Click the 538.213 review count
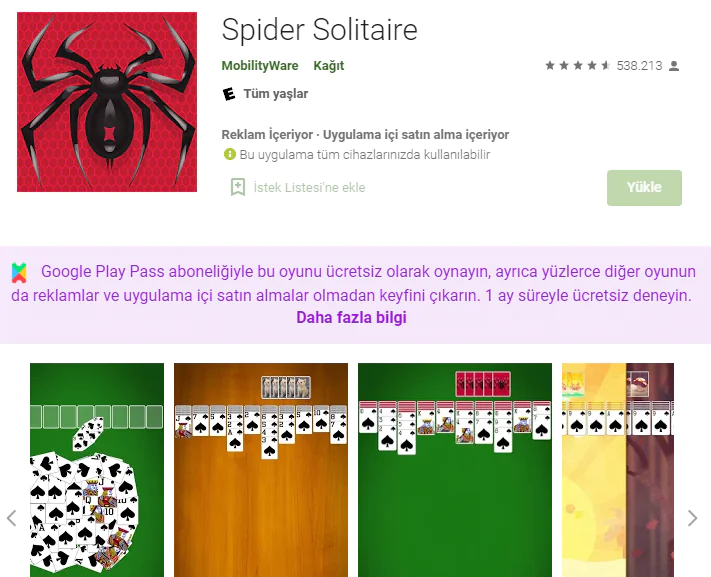This screenshot has width=711, height=577. click(x=639, y=66)
